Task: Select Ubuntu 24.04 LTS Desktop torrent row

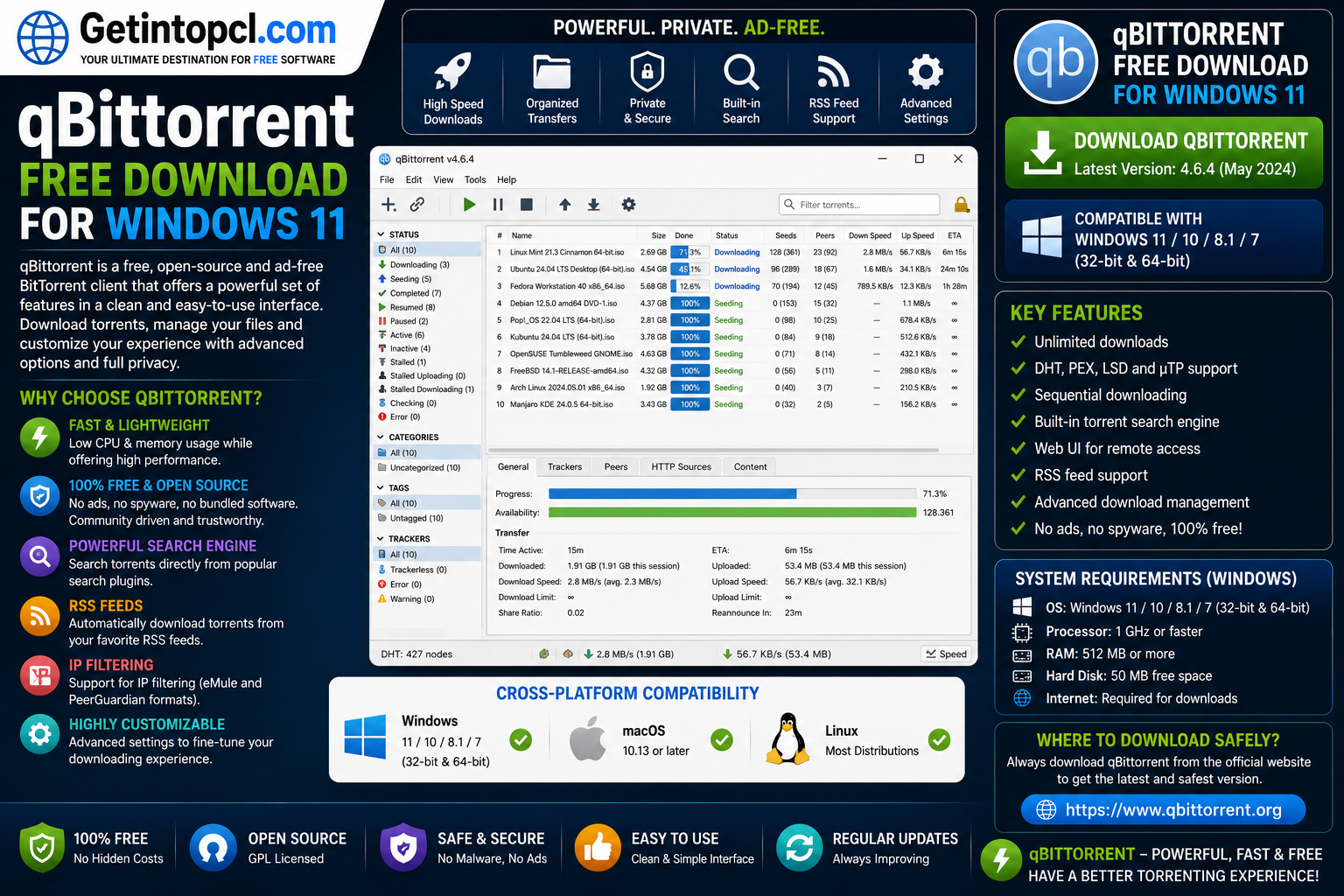Action: click(730, 269)
